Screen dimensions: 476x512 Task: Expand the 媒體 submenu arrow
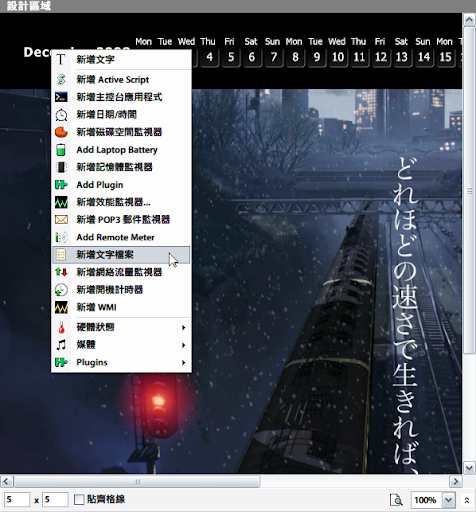click(x=183, y=345)
